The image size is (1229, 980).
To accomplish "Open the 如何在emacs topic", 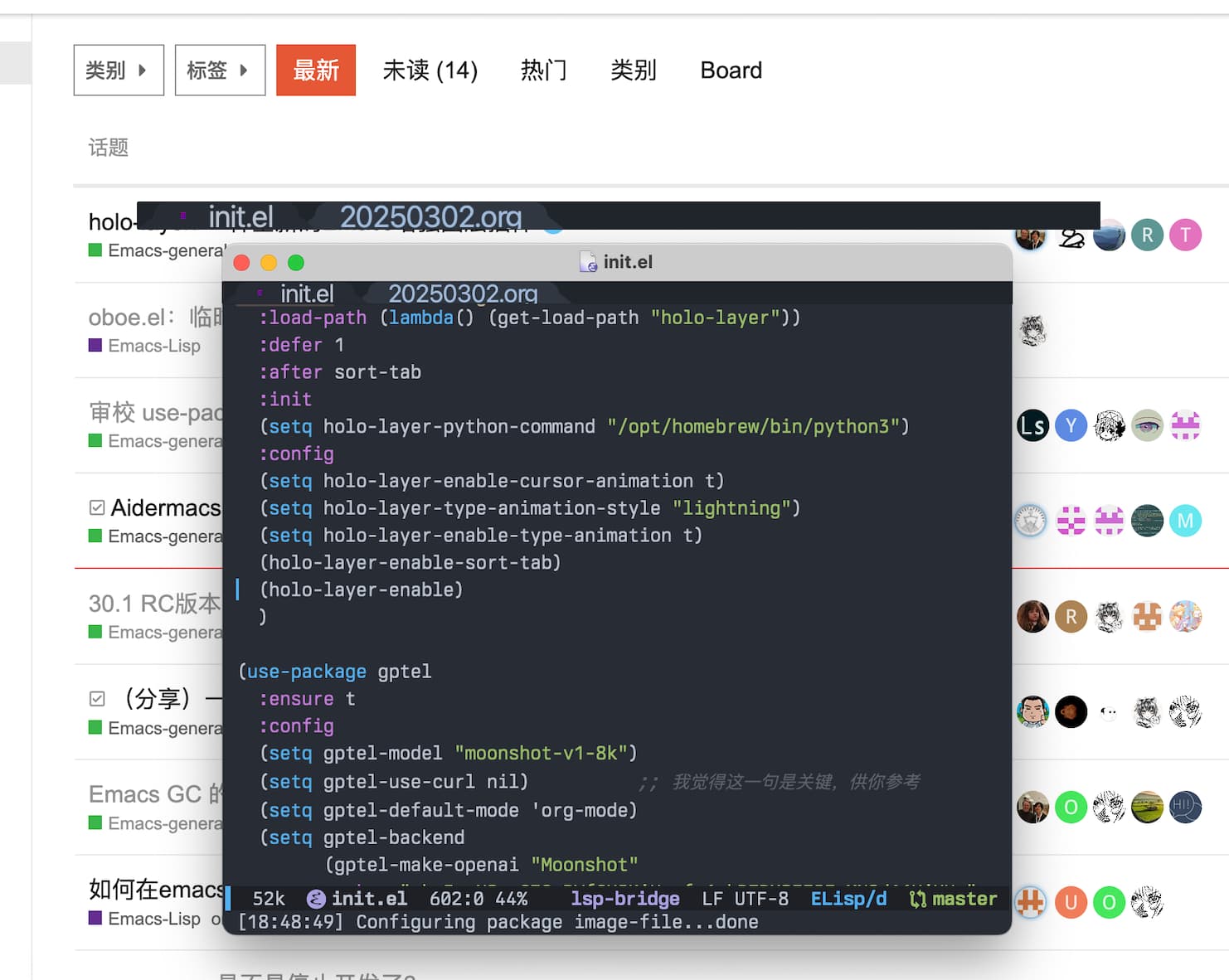I will click(155, 890).
